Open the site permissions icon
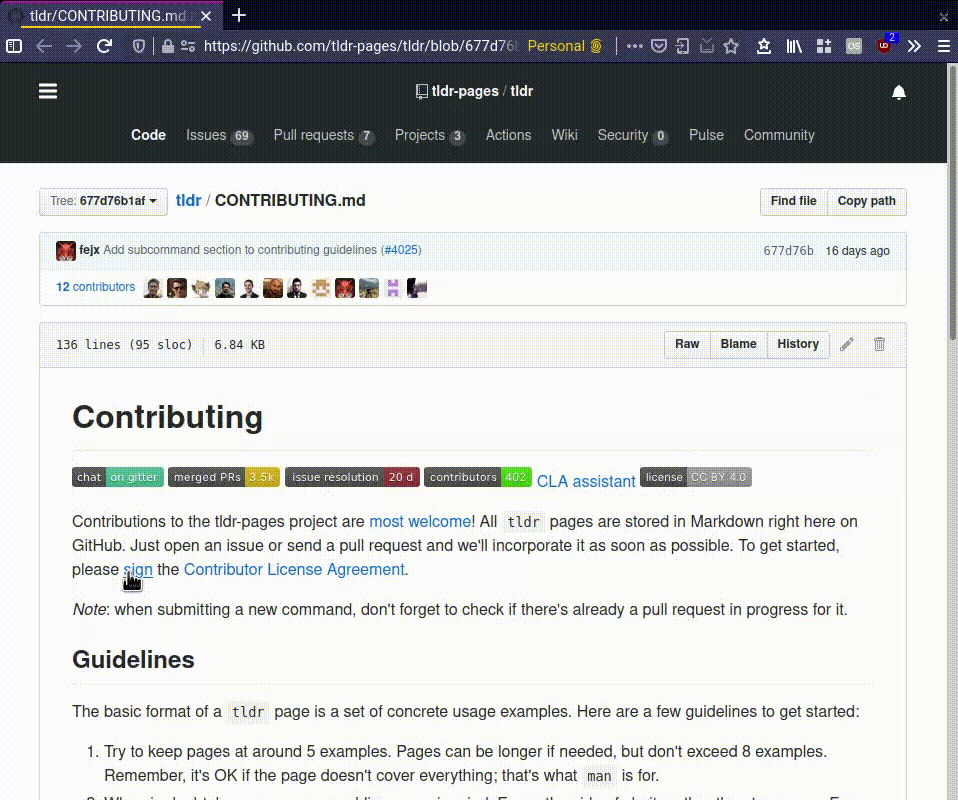Screen dimensions: 958x800 click(x=188, y=46)
